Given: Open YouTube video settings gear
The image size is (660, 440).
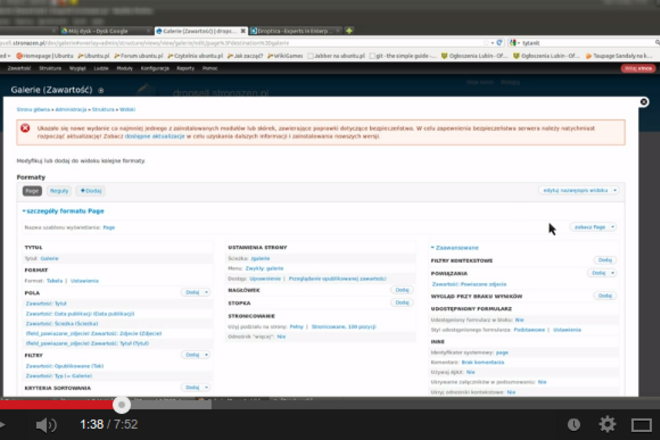Looking at the screenshot, I should pos(606,424).
